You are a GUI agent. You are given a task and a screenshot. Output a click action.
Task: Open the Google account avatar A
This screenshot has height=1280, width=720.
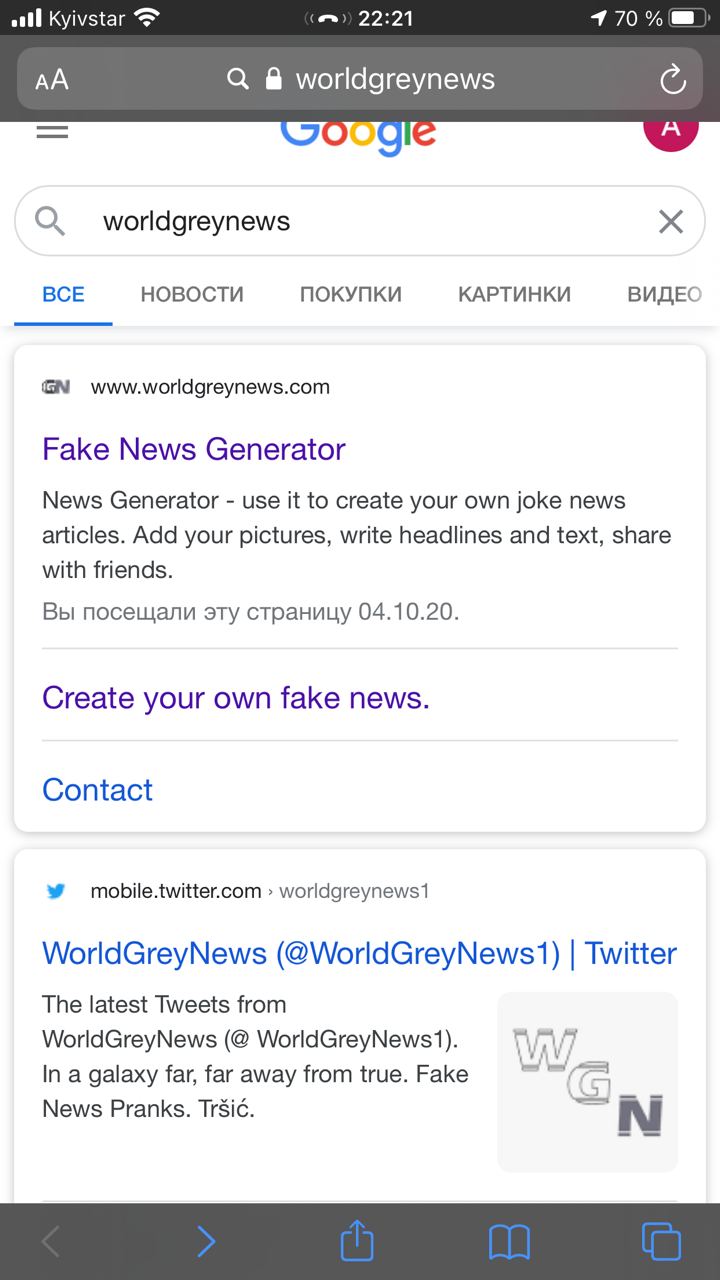click(x=671, y=128)
